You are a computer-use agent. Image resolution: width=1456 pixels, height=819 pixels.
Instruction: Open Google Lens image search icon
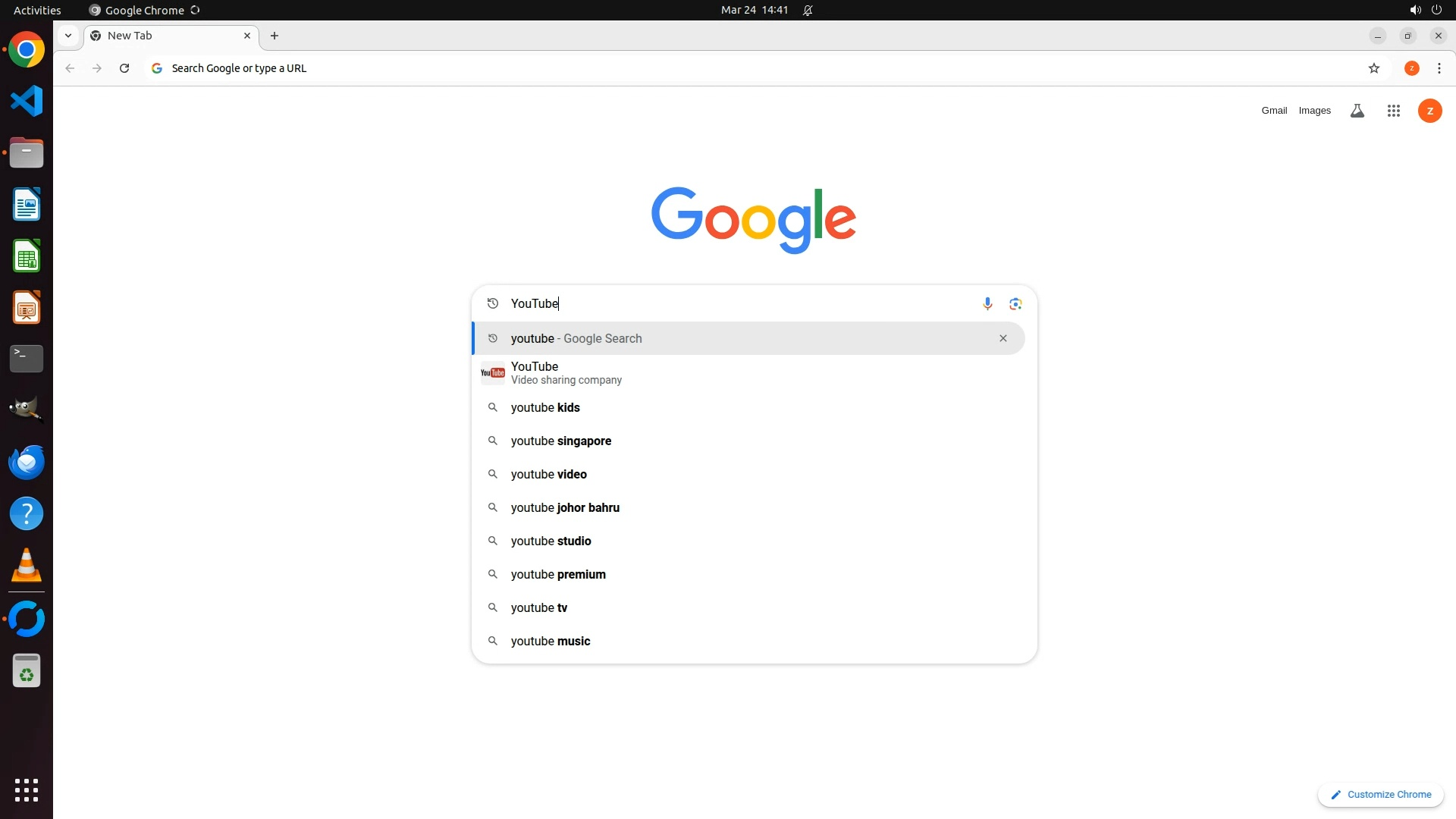tap(1015, 304)
